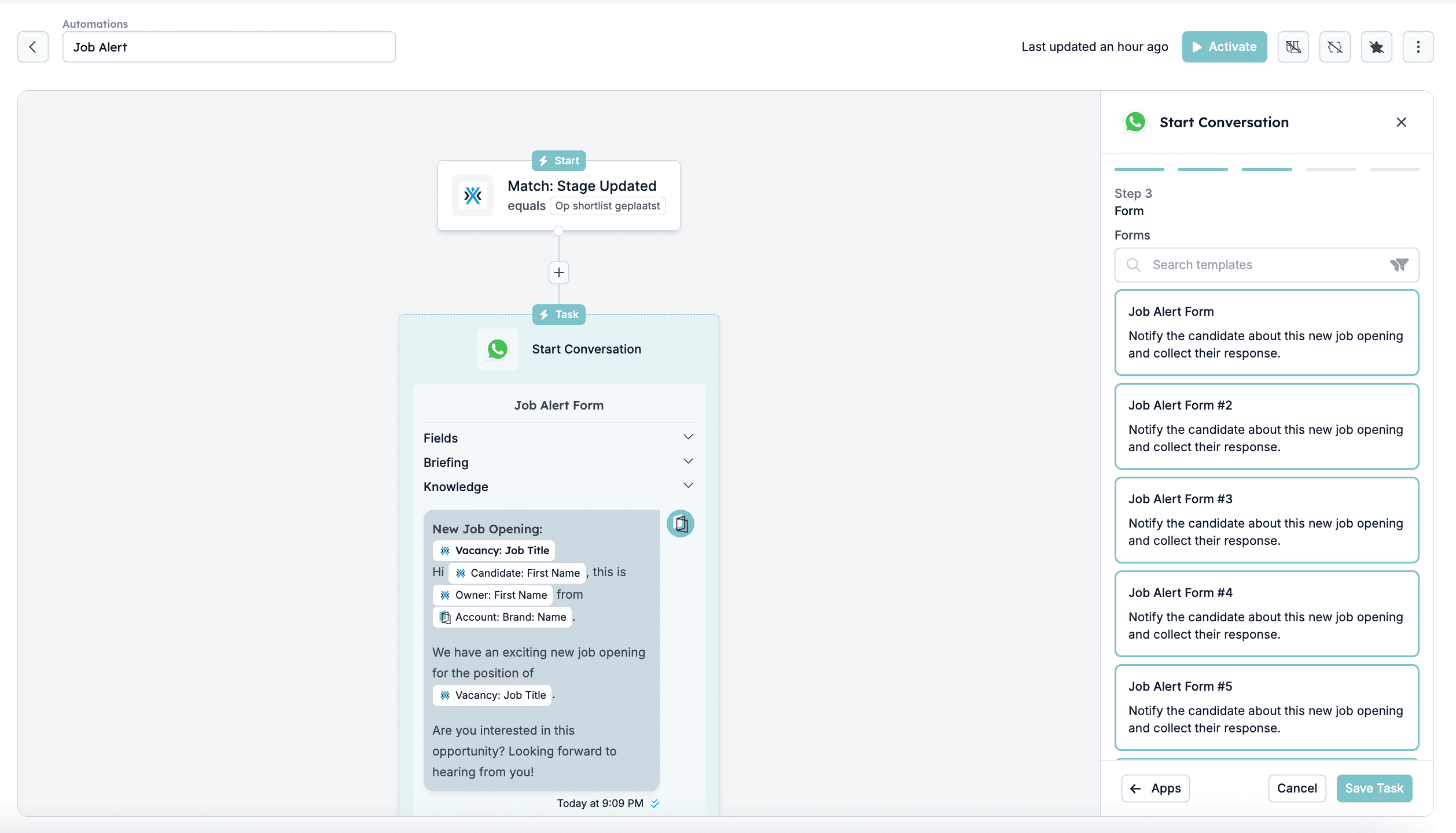Activate the automation

(1224, 47)
